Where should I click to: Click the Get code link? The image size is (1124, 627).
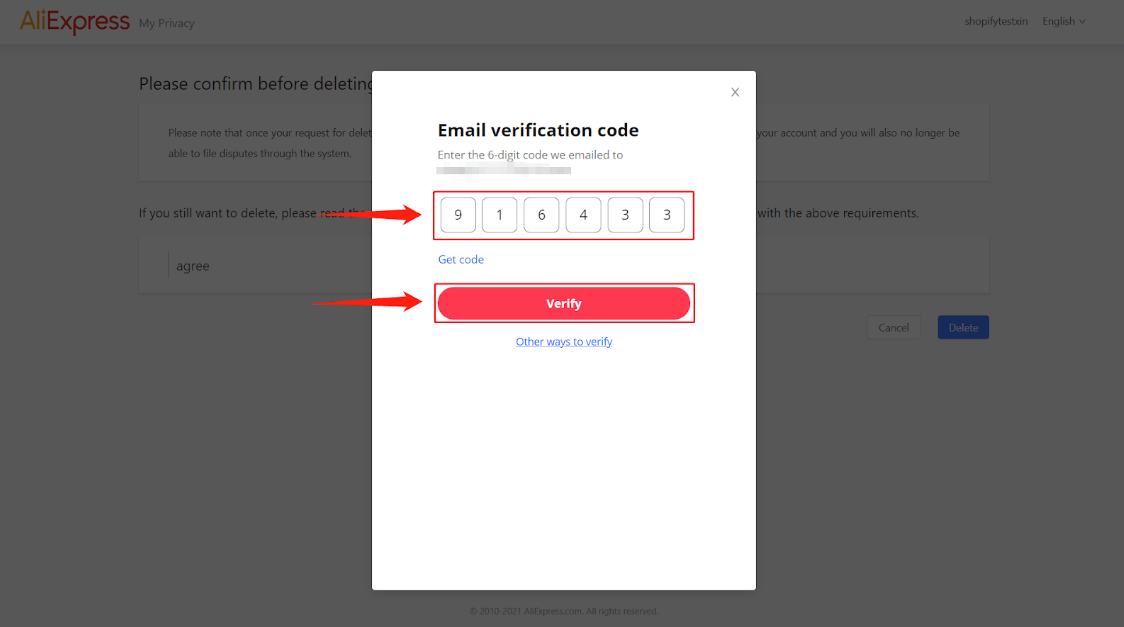(x=461, y=259)
